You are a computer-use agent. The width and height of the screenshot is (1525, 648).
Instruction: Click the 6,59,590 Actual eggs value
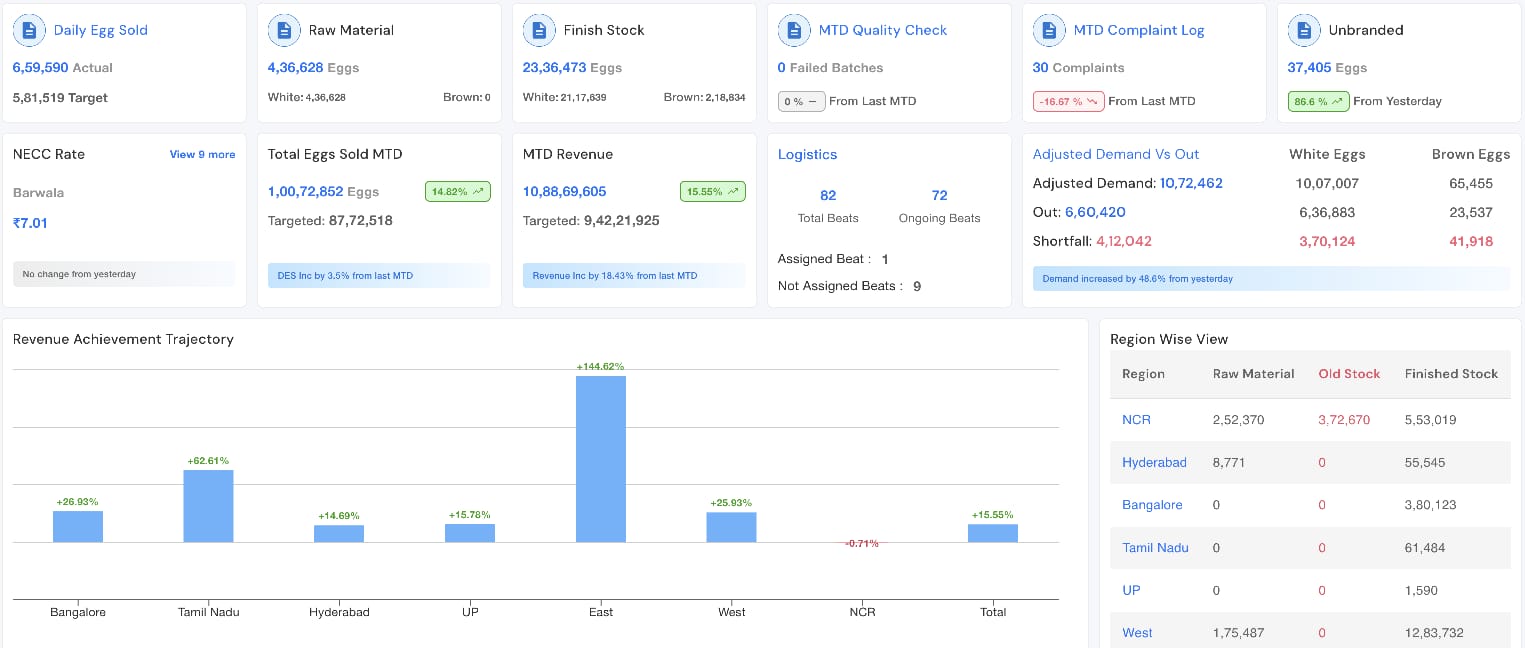click(x=40, y=68)
